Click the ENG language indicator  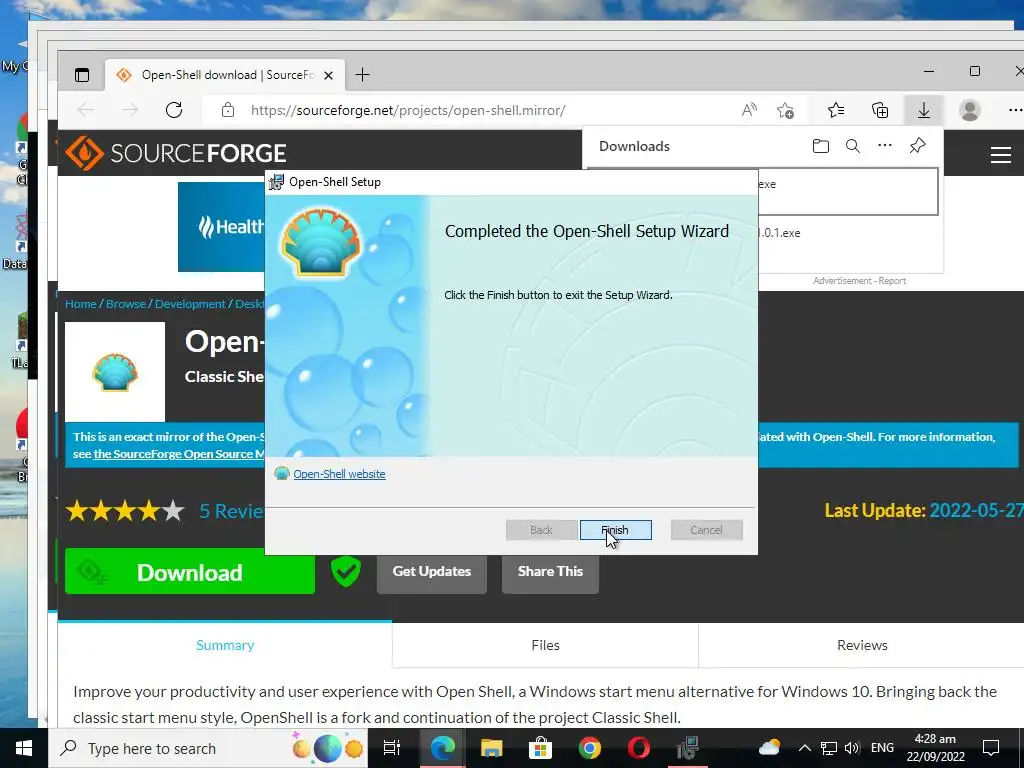click(x=882, y=748)
